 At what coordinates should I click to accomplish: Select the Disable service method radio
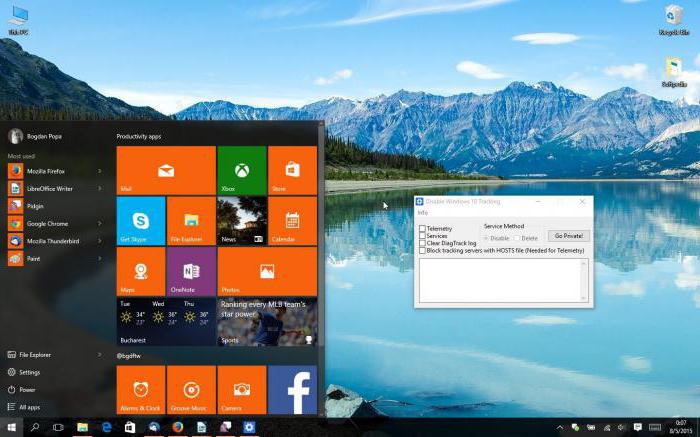[487, 238]
